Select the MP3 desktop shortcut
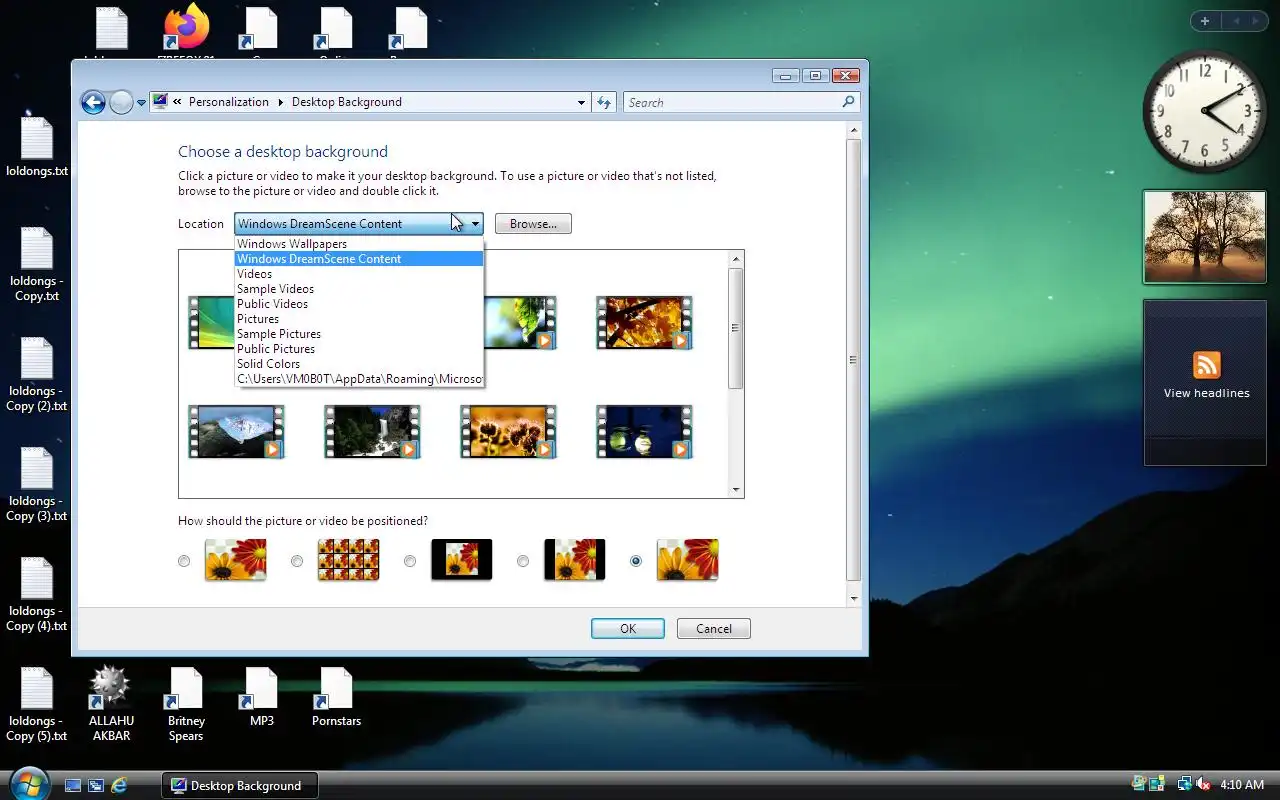 click(261, 696)
